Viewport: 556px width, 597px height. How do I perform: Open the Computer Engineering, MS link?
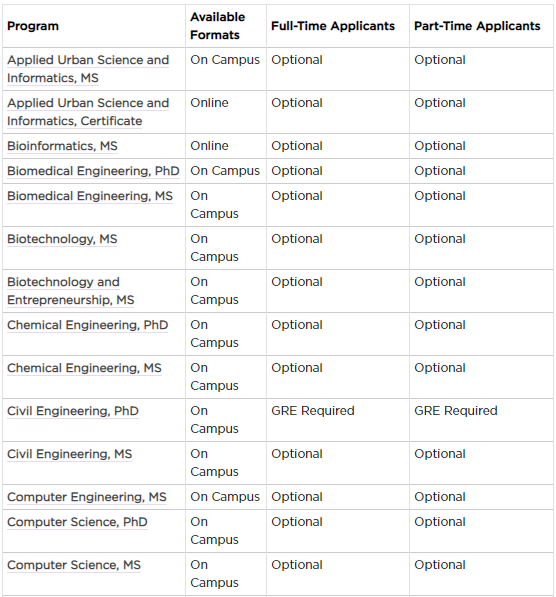87,497
